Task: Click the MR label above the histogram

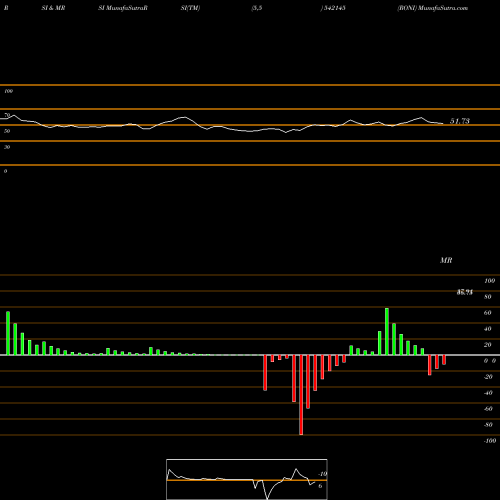Action: tap(446, 260)
